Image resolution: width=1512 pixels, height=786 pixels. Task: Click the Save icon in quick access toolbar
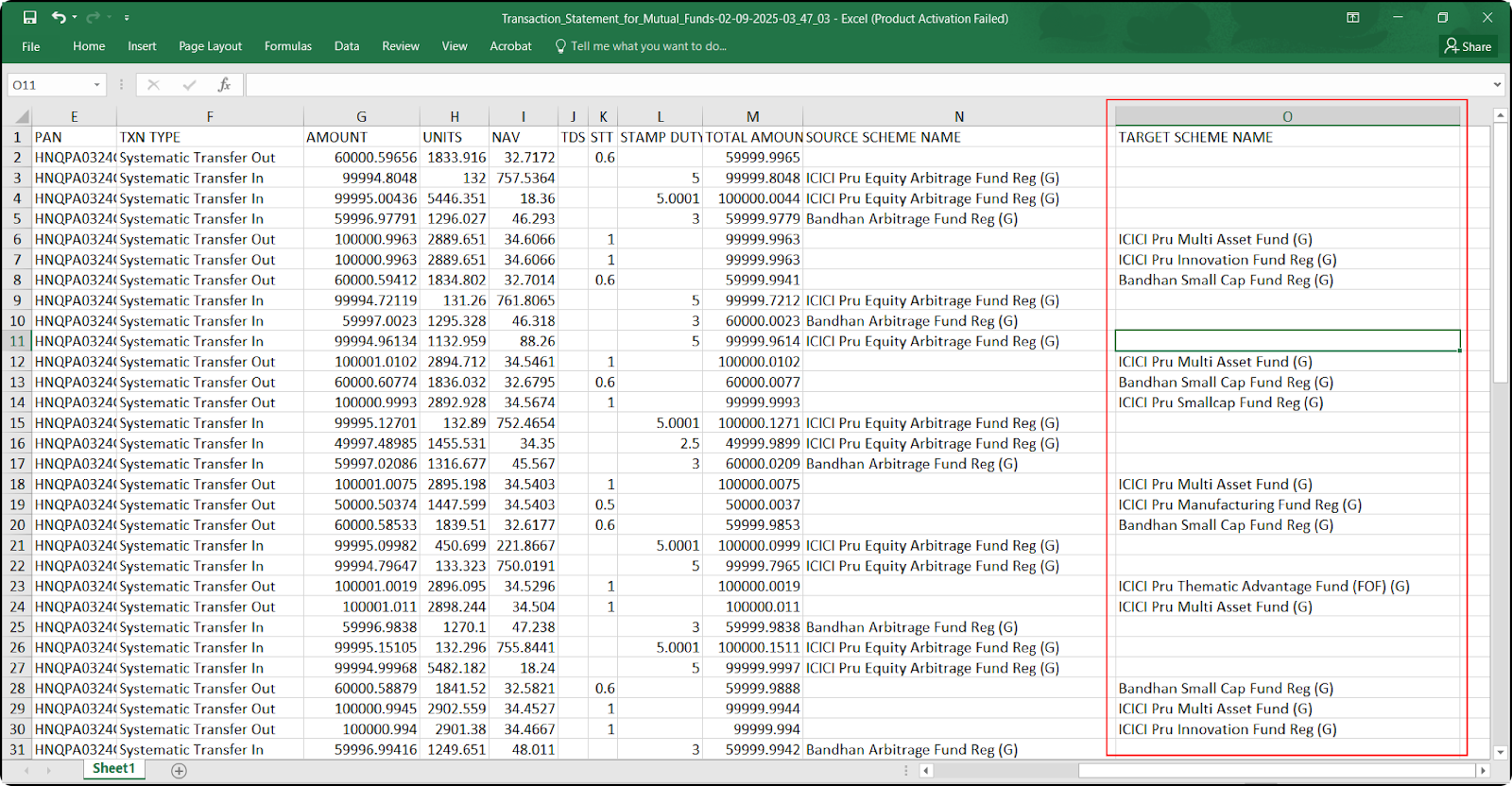pos(30,18)
